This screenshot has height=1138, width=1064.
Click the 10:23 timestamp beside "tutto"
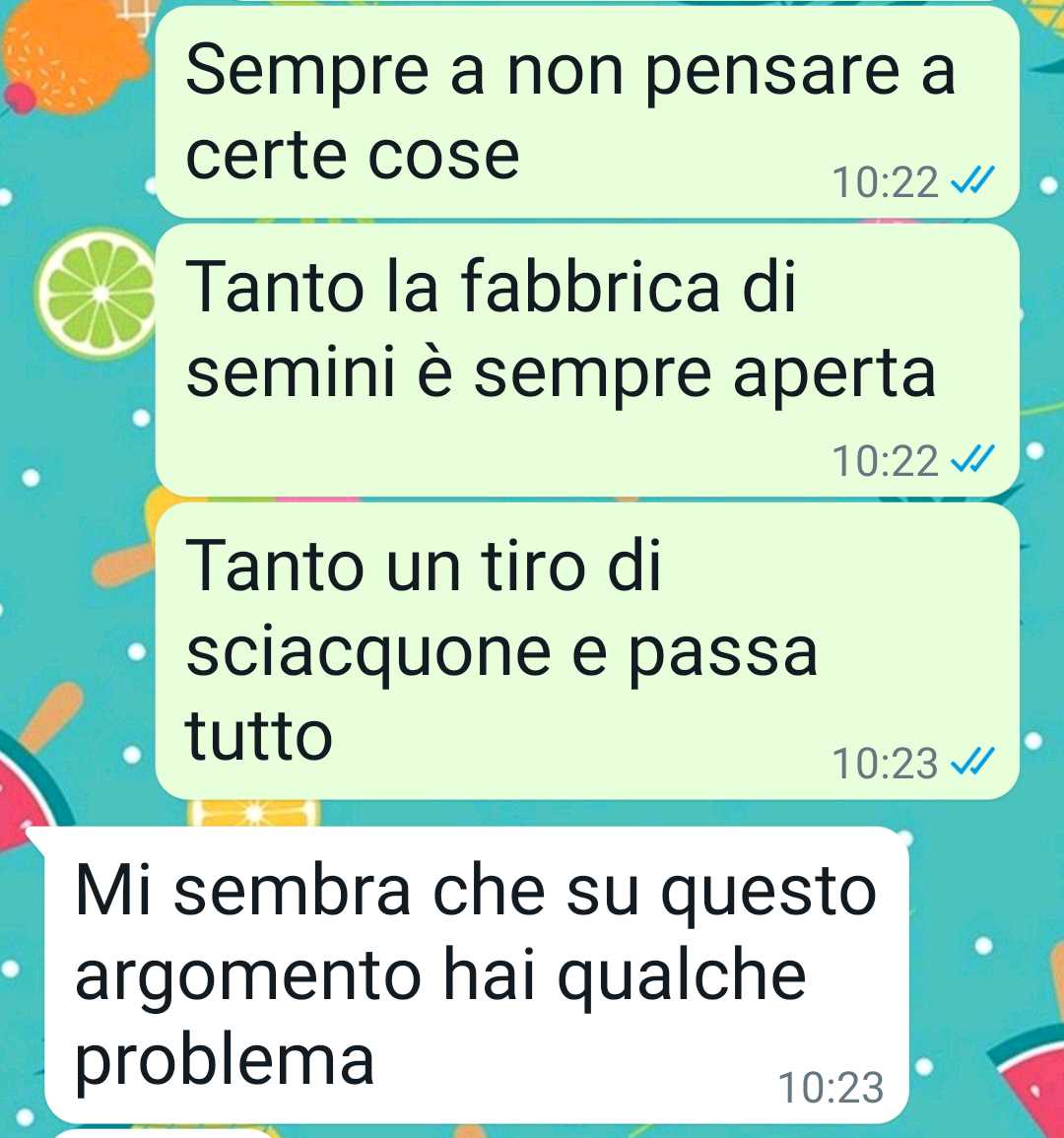(x=885, y=764)
